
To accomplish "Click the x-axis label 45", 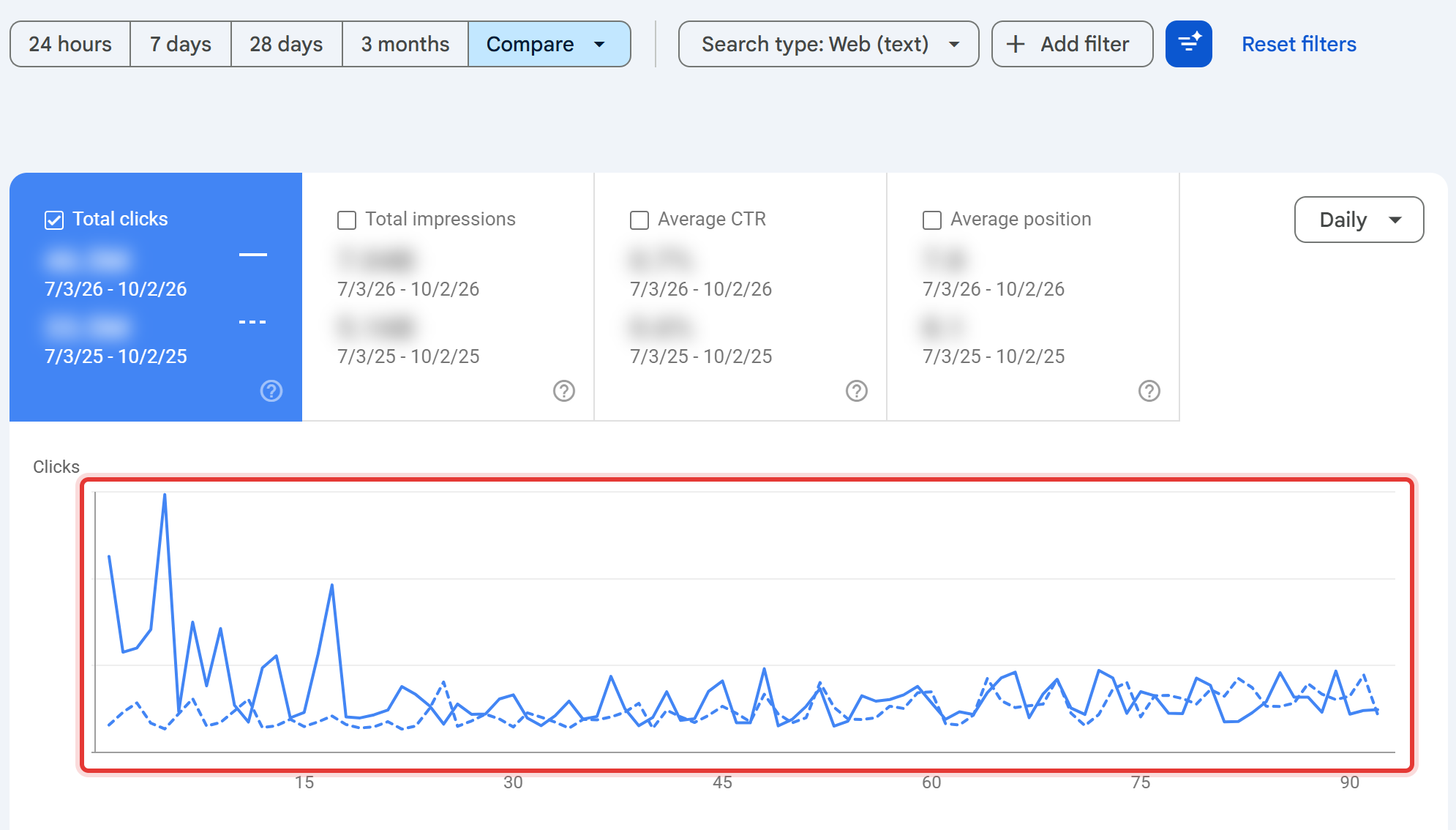I will pos(722,782).
